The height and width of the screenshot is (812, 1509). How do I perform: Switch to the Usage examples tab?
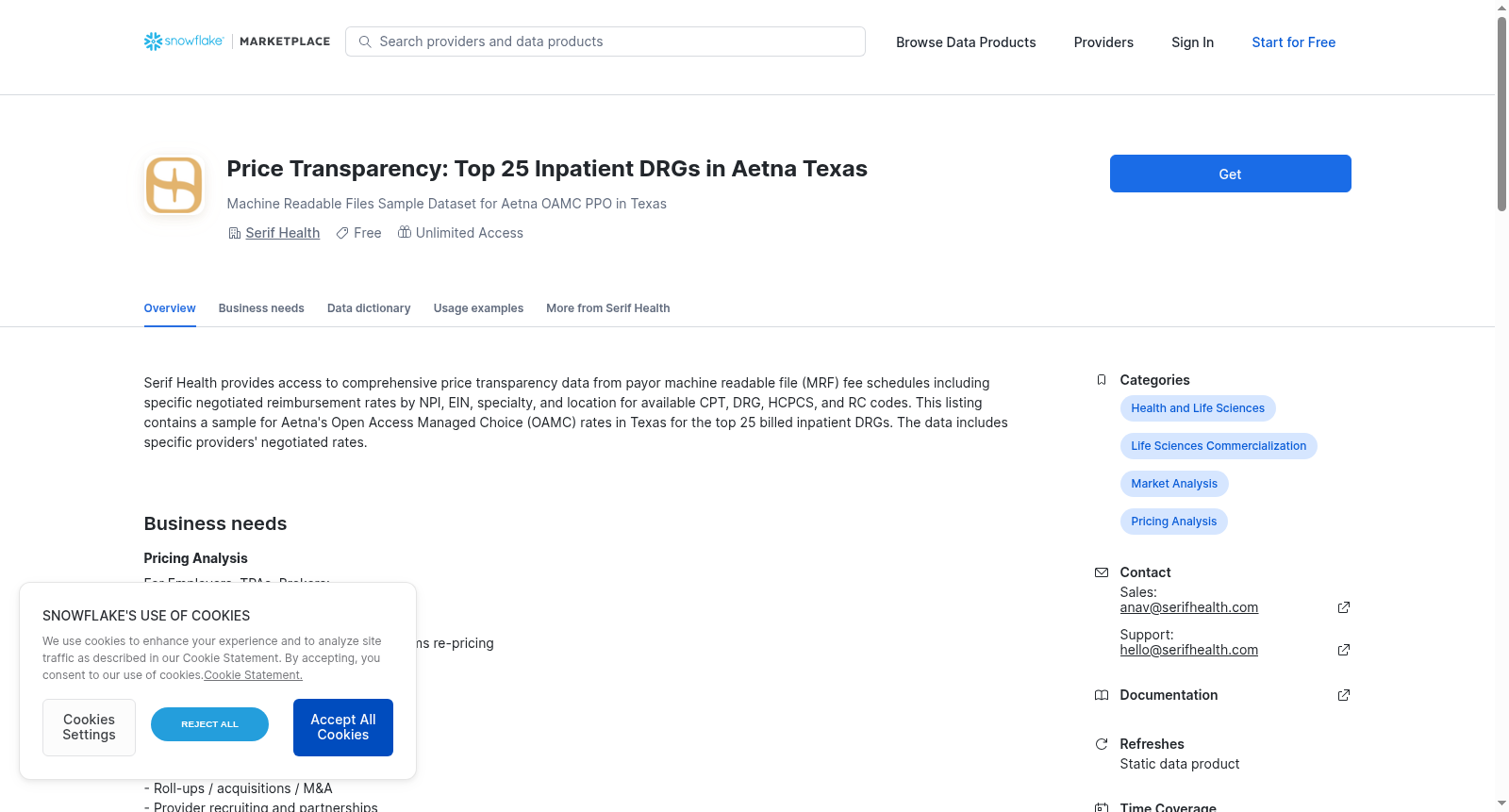pyautogui.click(x=478, y=308)
